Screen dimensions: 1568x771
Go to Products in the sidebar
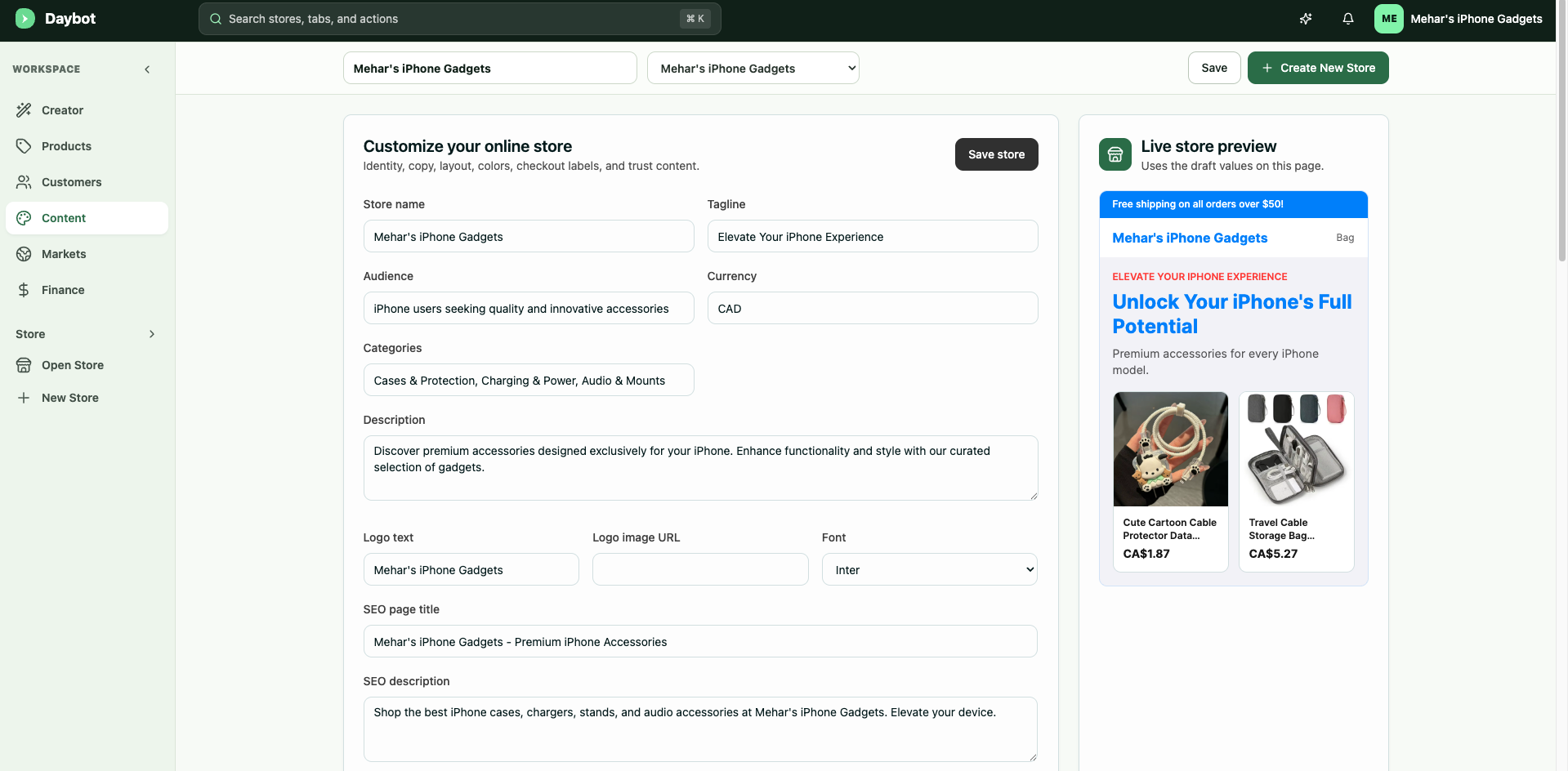(x=87, y=146)
